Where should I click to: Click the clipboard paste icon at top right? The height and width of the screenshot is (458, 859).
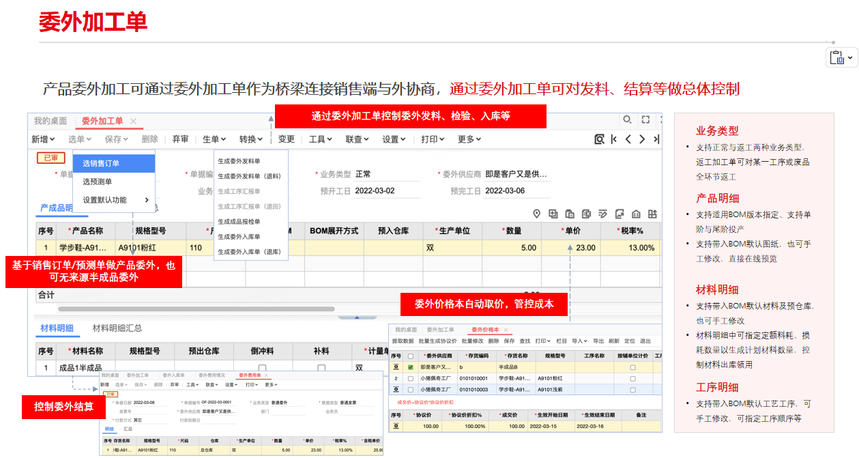click(837, 58)
